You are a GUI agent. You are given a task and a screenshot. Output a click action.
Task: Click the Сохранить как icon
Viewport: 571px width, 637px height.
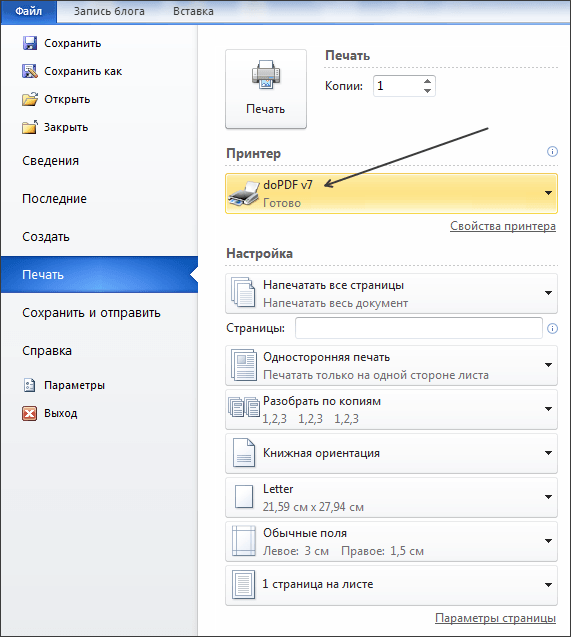coord(30,71)
